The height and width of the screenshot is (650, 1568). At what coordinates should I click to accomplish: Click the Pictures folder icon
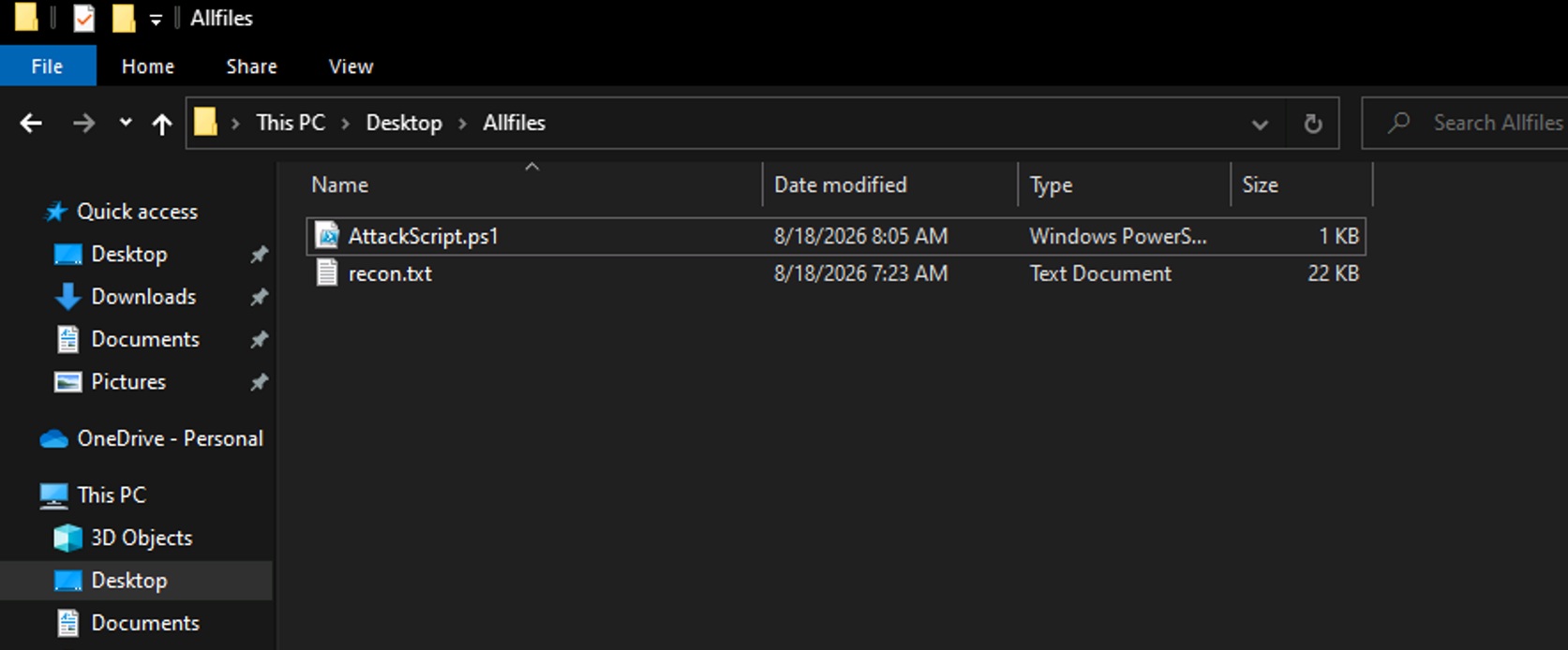(x=67, y=382)
